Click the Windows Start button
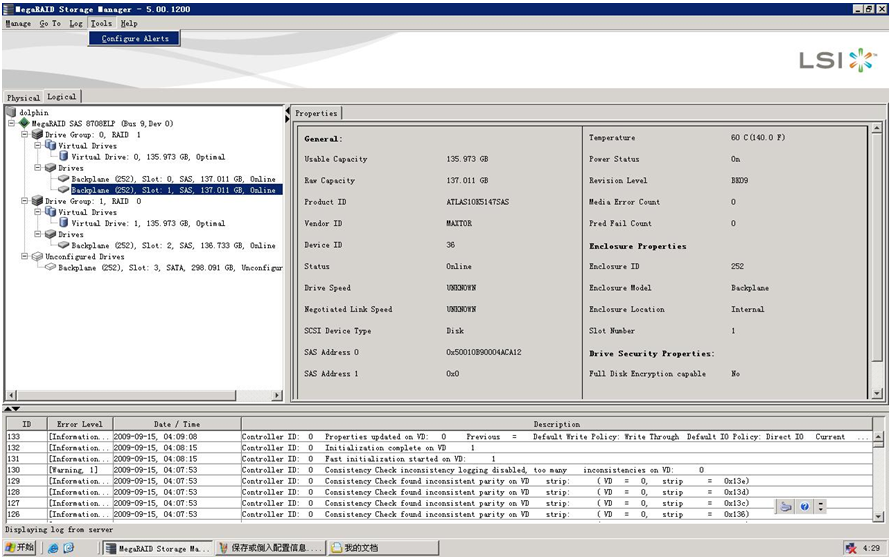Viewport: 890px width, 557px height. (20, 548)
